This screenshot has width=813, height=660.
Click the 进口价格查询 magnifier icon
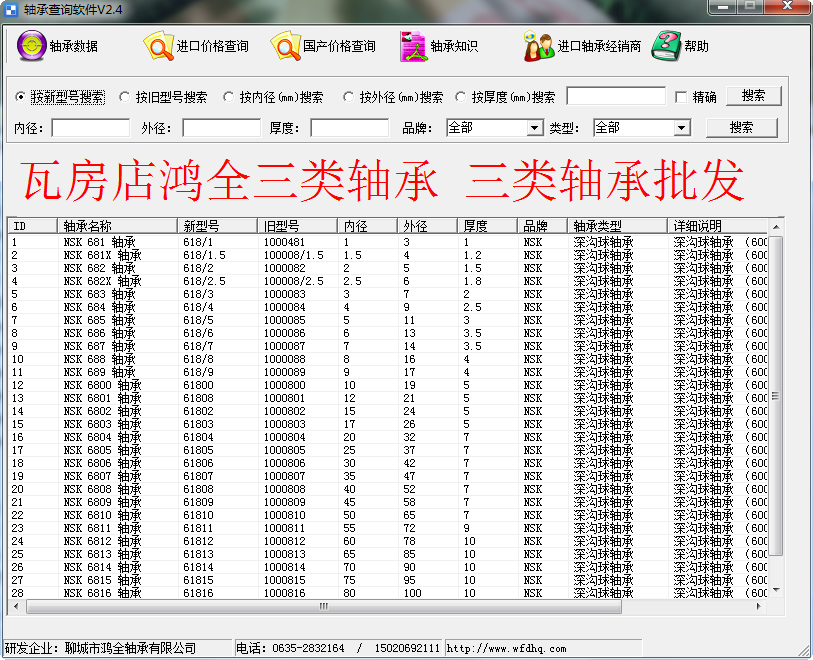click(x=158, y=46)
